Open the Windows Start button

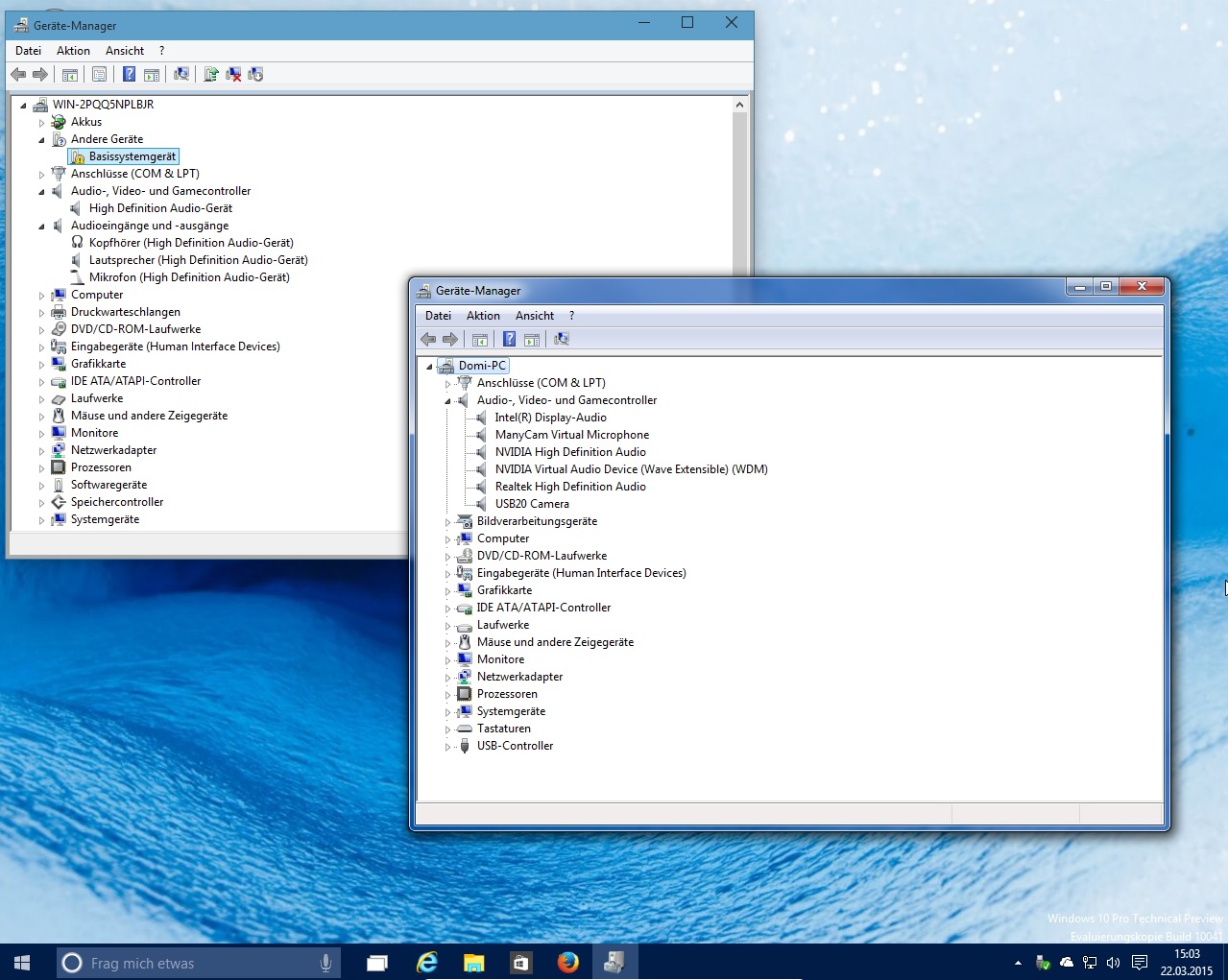click(22, 963)
